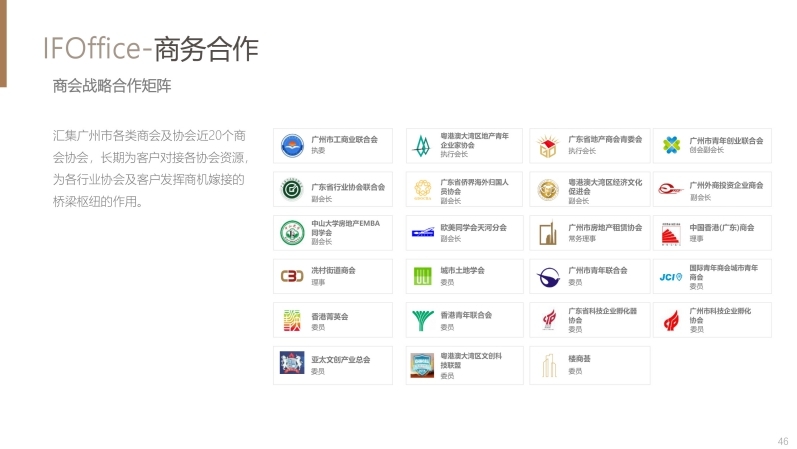Screen dimensions: 797x449
Task: Click the 广州市工商业联合会 logo
Action: [291, 145]
